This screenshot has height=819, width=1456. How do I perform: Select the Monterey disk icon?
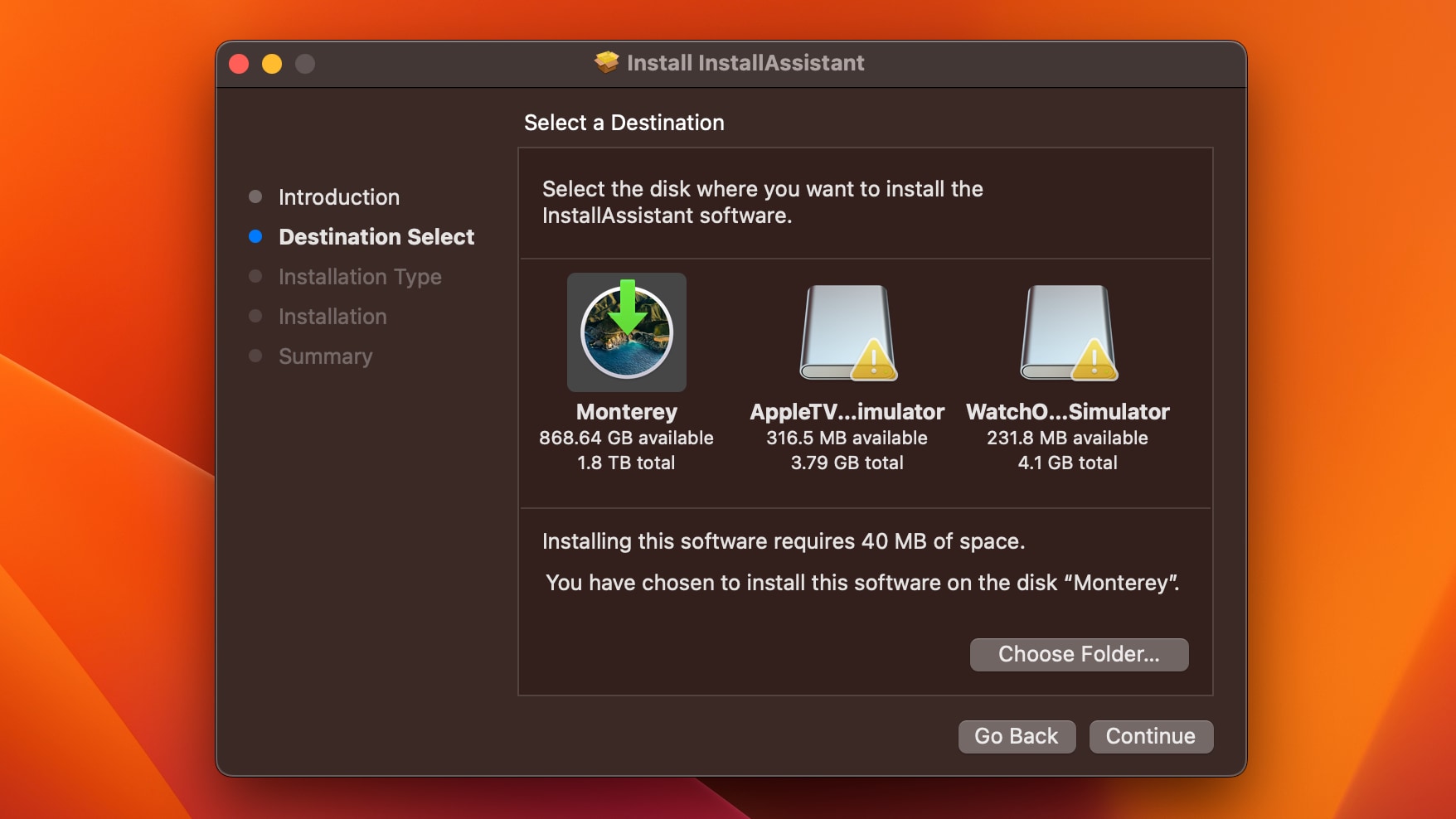[627, 332]
